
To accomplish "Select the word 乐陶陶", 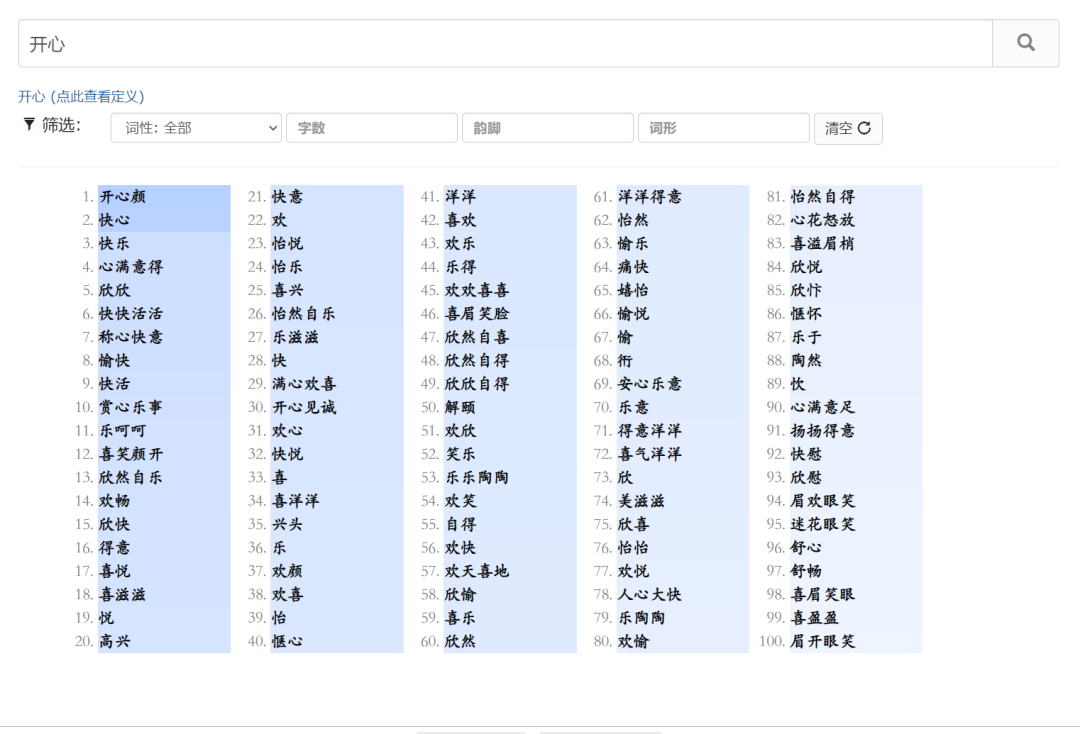I will point(641,618).
